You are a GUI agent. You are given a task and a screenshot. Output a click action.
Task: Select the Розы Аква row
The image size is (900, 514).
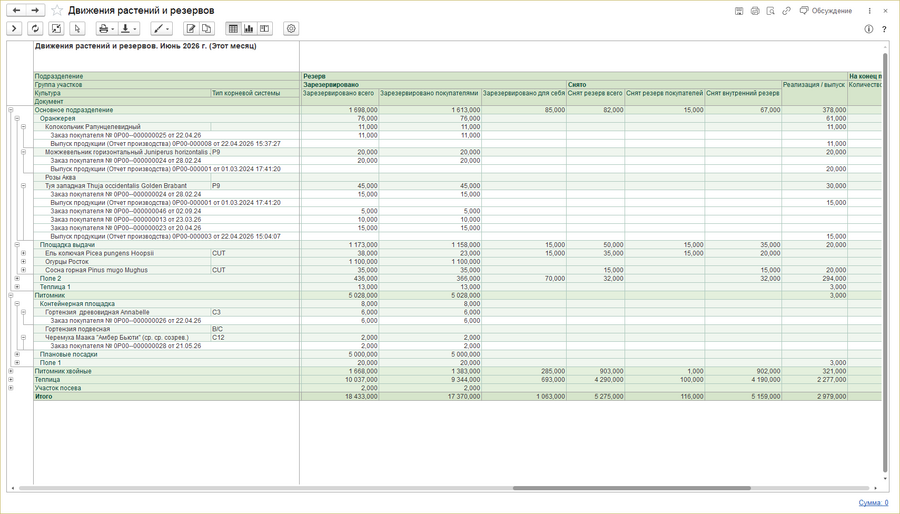[x=122, y=177]
